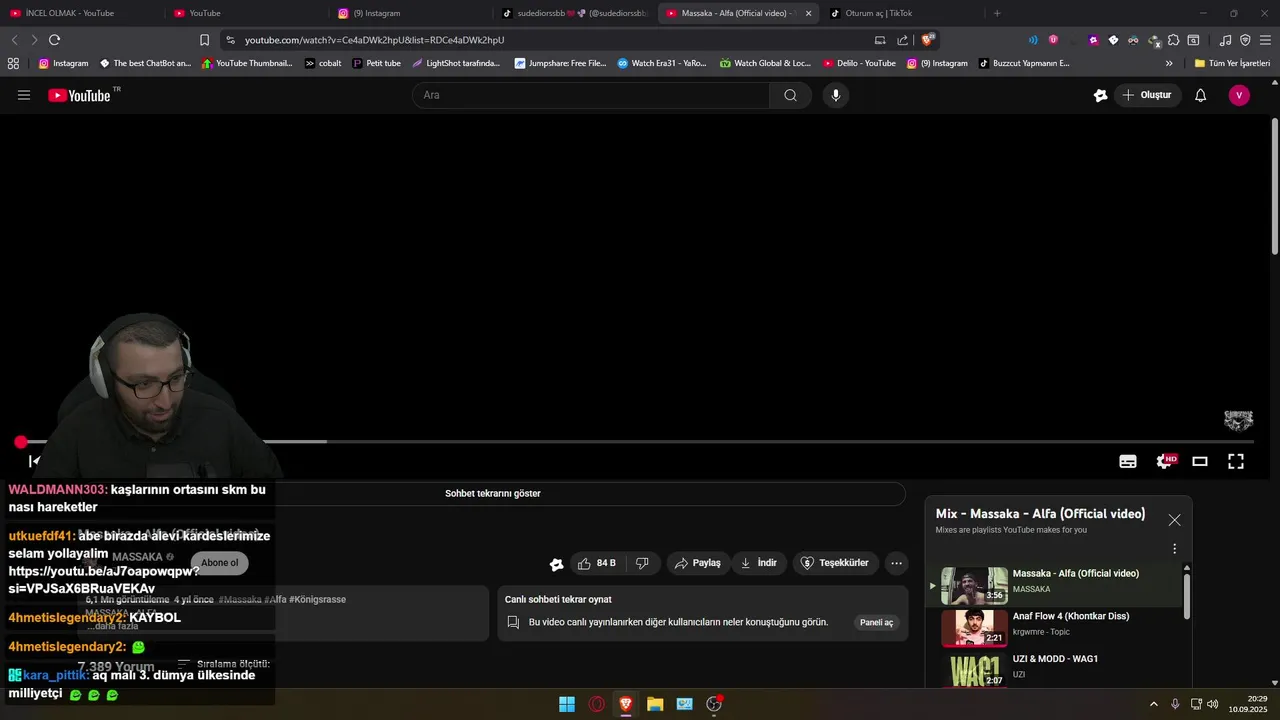Open the YouTube guide hamburger menu

24,95
